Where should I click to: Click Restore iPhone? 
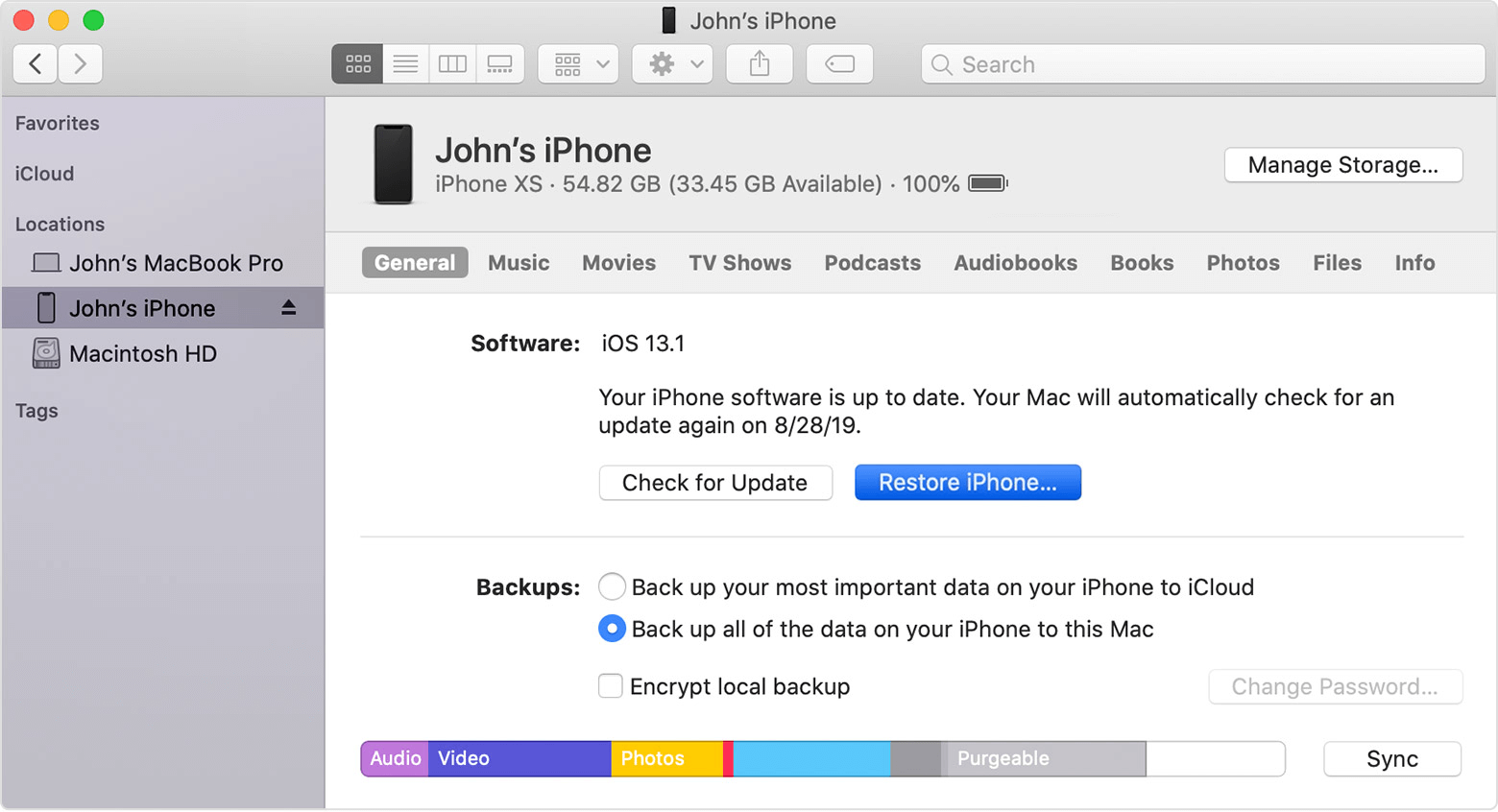tap(967, 482)
